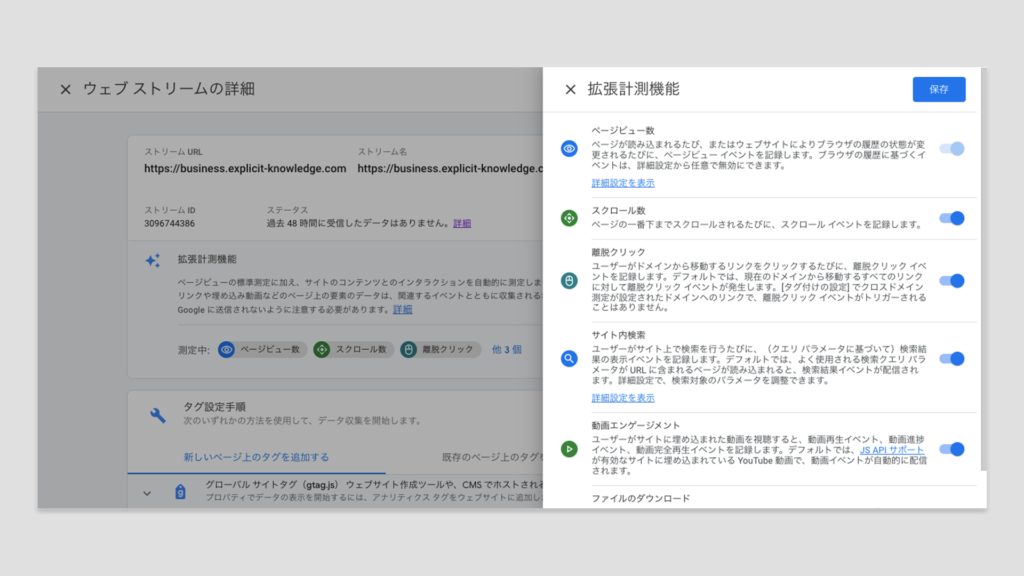Screen dimensions: 1024x576
Task: Click the eye icon beside ページビュー数
Action: click(569, 149)
